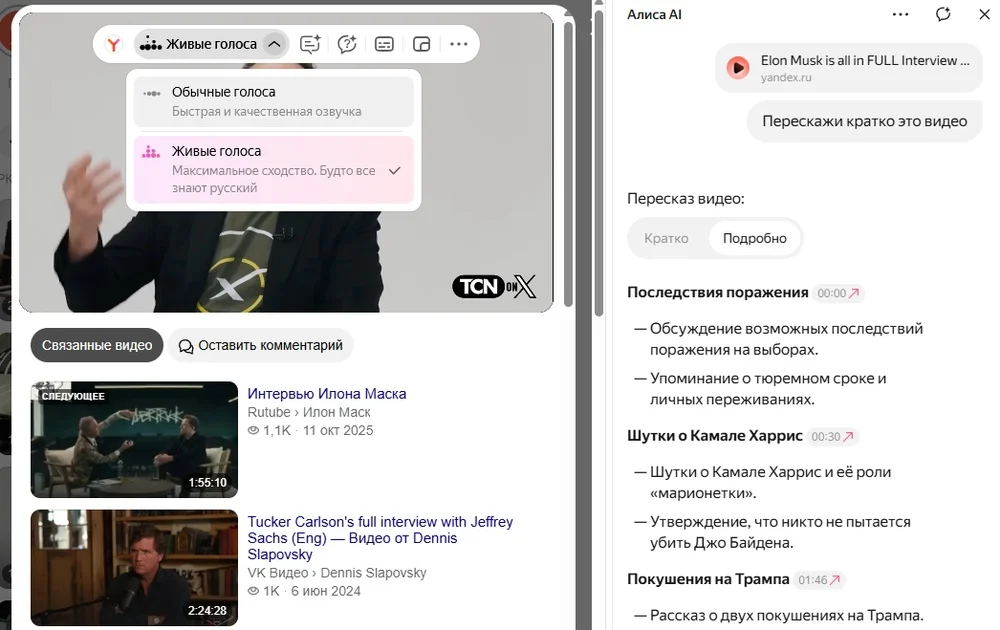Select Обычные голоса voice option
The height and width of the screenshot is (630, 1000).
274,101
